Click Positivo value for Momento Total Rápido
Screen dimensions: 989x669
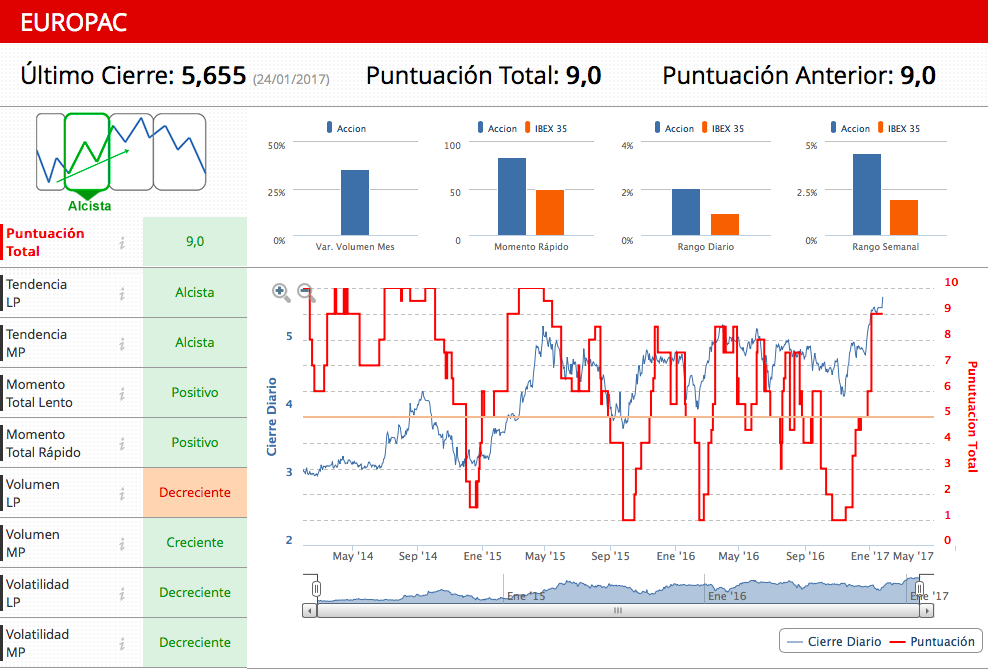pyautogui.click(x=195, y=443)
